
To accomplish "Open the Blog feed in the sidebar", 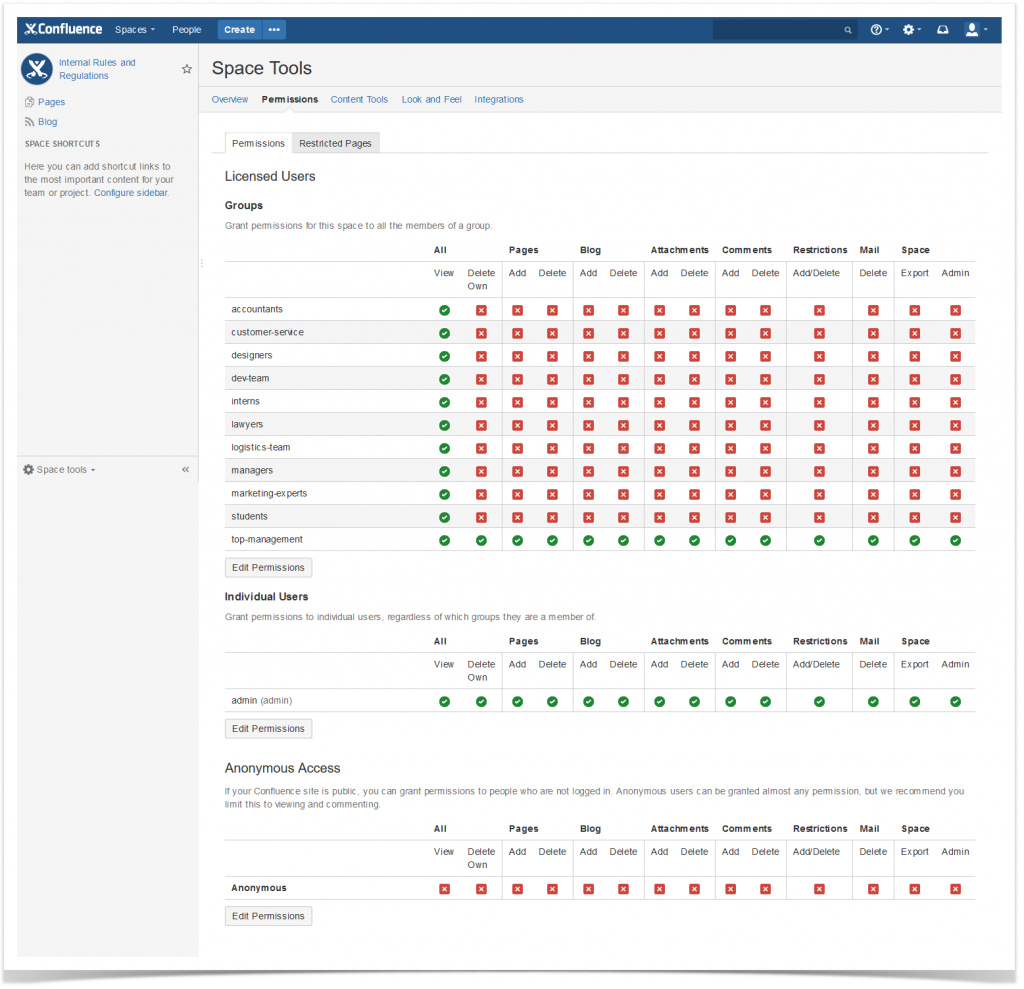I will coord(46,121).
